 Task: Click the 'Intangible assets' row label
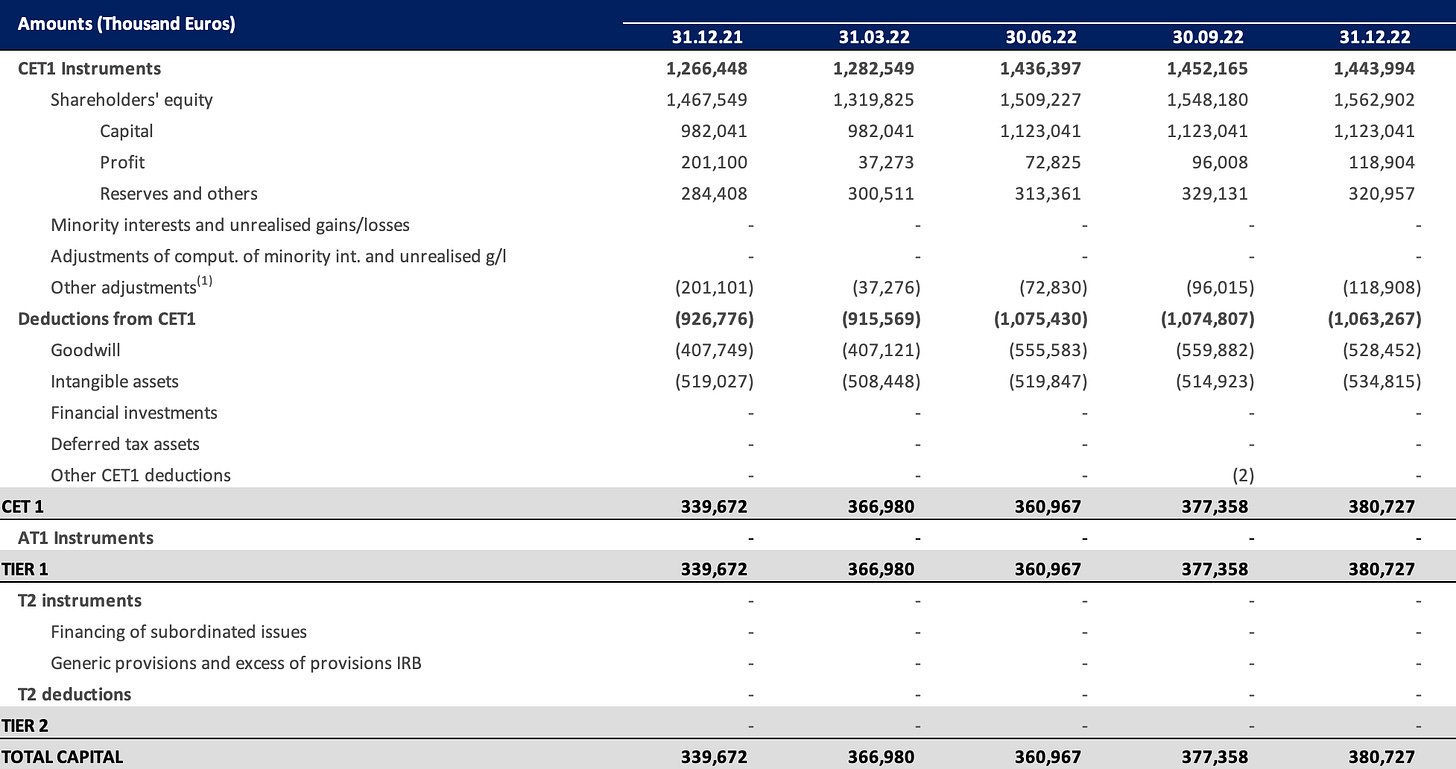point(115,382)
